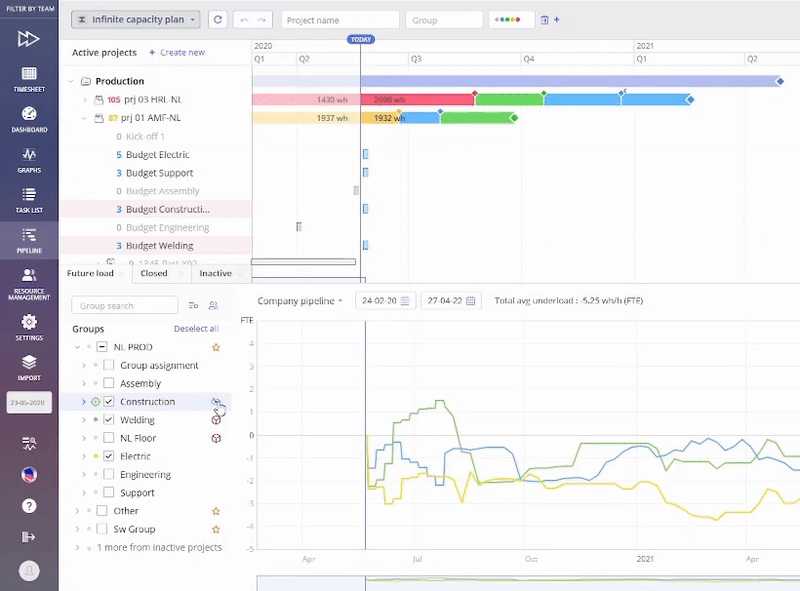Open the Import section

(x=29, y=366)
